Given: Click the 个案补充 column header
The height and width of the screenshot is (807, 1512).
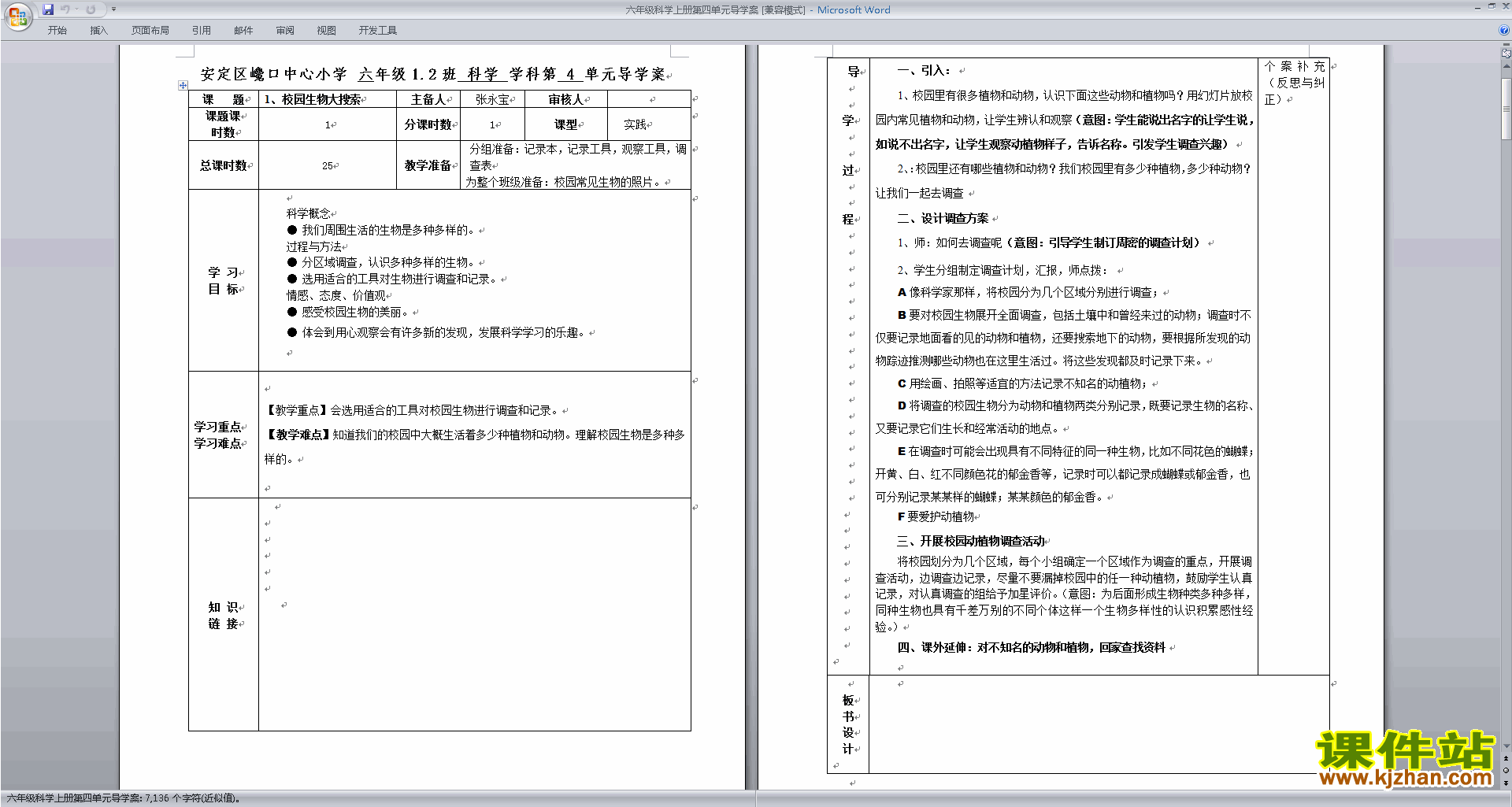Looking at the screenshot, I should 1295,83.
